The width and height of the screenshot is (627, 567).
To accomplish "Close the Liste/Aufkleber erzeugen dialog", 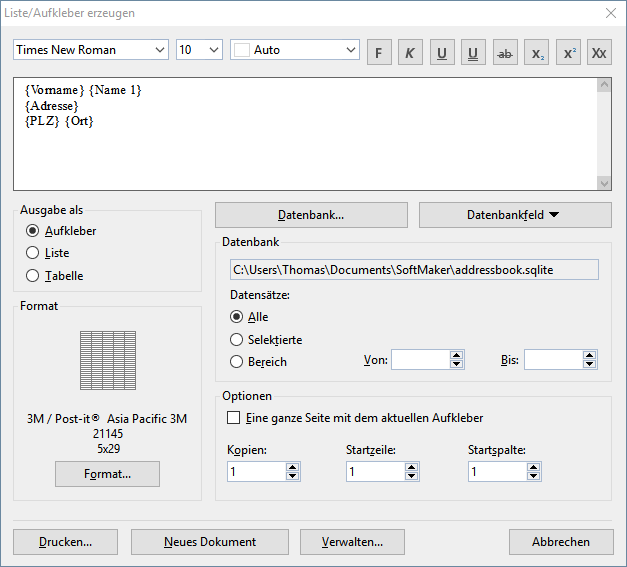I will click(x=611, y=13).
